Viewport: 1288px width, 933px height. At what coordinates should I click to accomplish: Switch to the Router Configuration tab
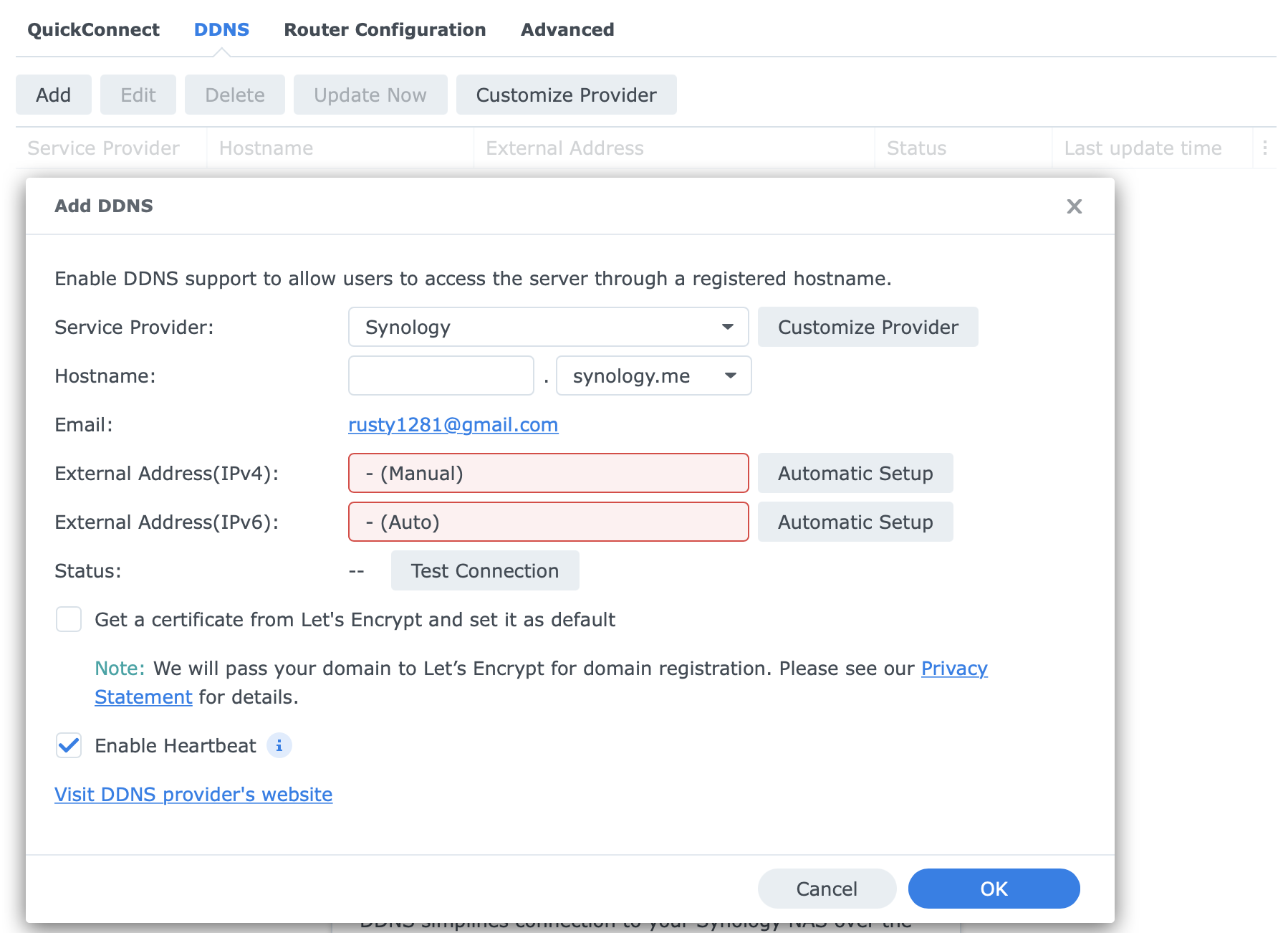click(x=385, y=29)
